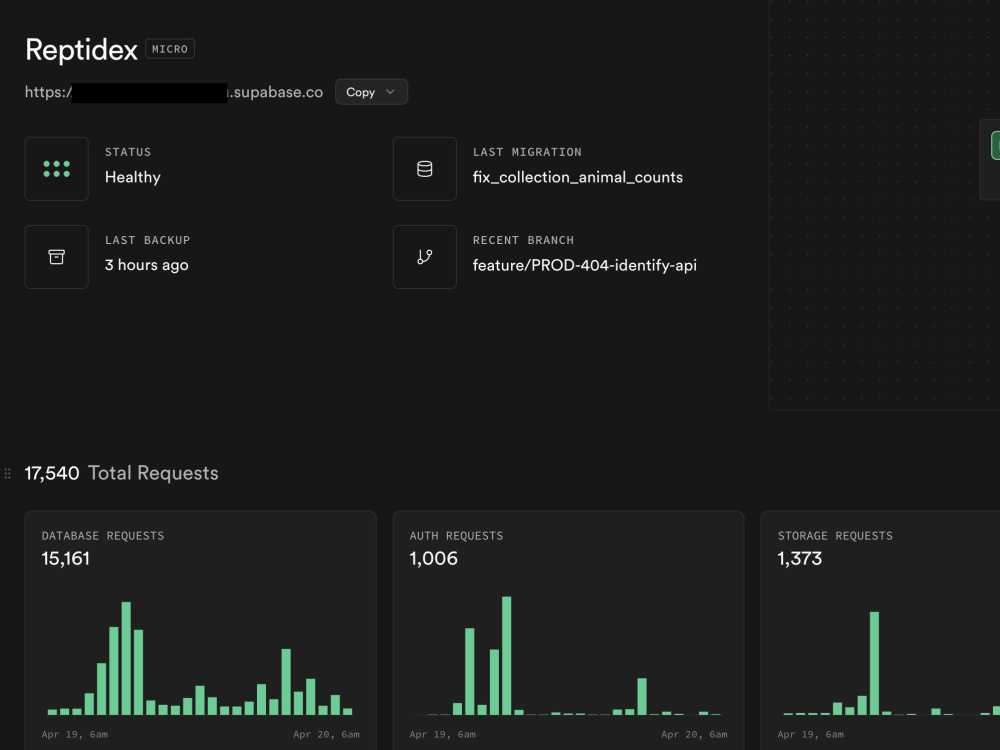
Task: Click the STATUS label
Action: (128, 152)
